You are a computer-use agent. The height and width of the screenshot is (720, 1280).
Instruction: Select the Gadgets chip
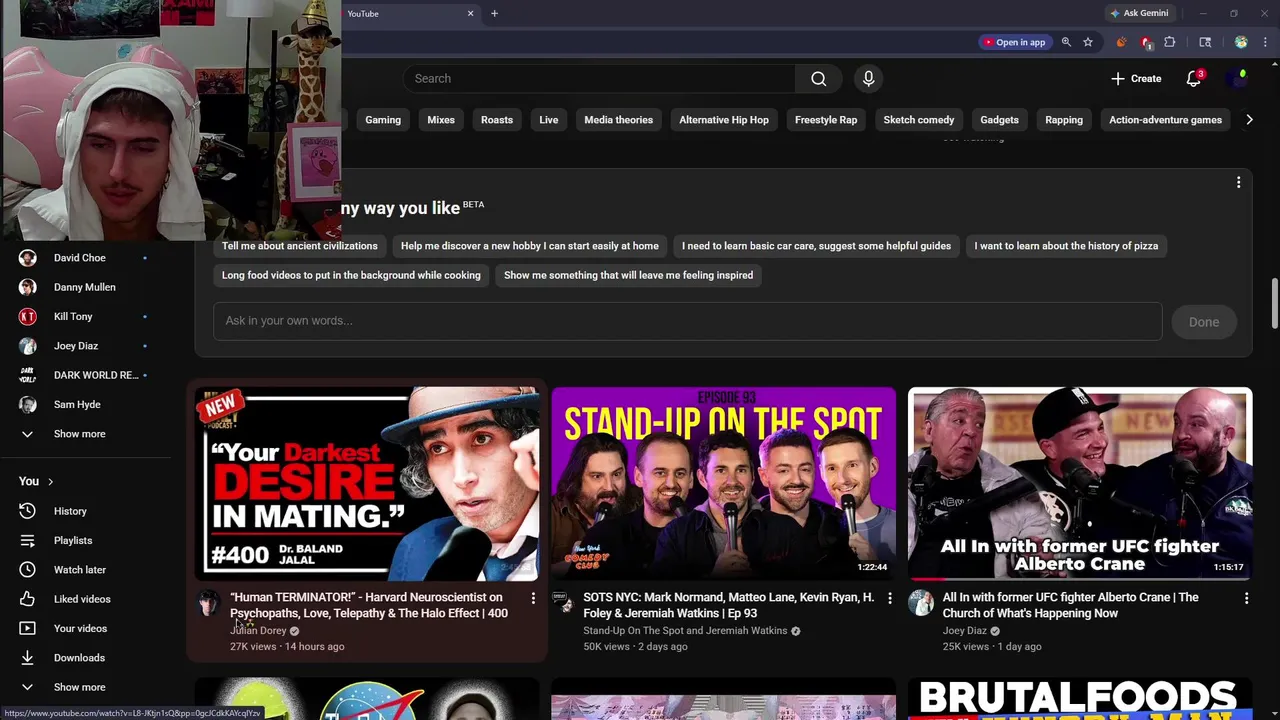[999, 120]
